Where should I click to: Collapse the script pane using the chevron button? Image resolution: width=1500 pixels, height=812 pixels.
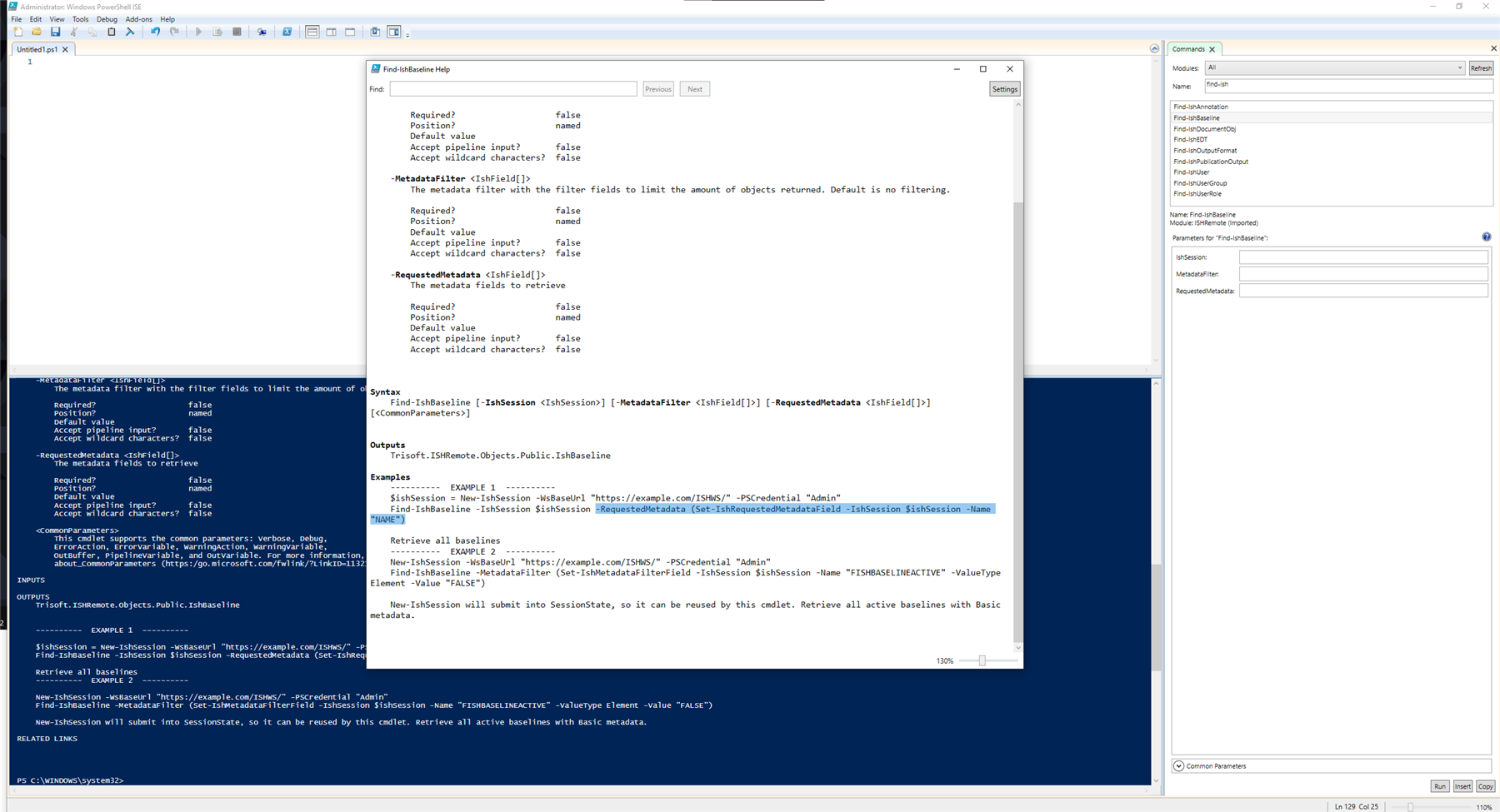1154,49
